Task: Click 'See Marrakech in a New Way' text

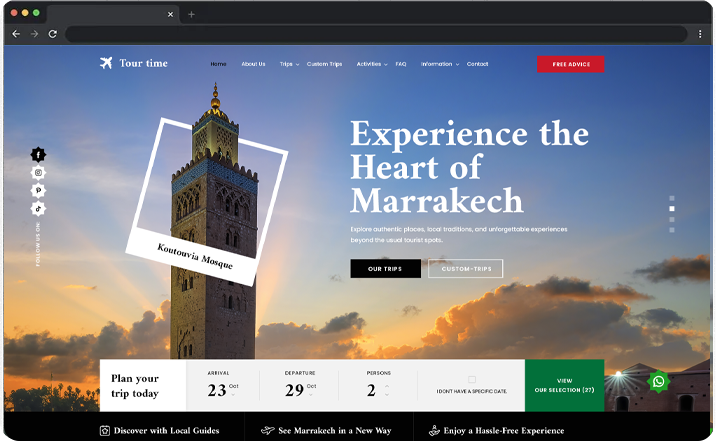Action: coord(335,430)
